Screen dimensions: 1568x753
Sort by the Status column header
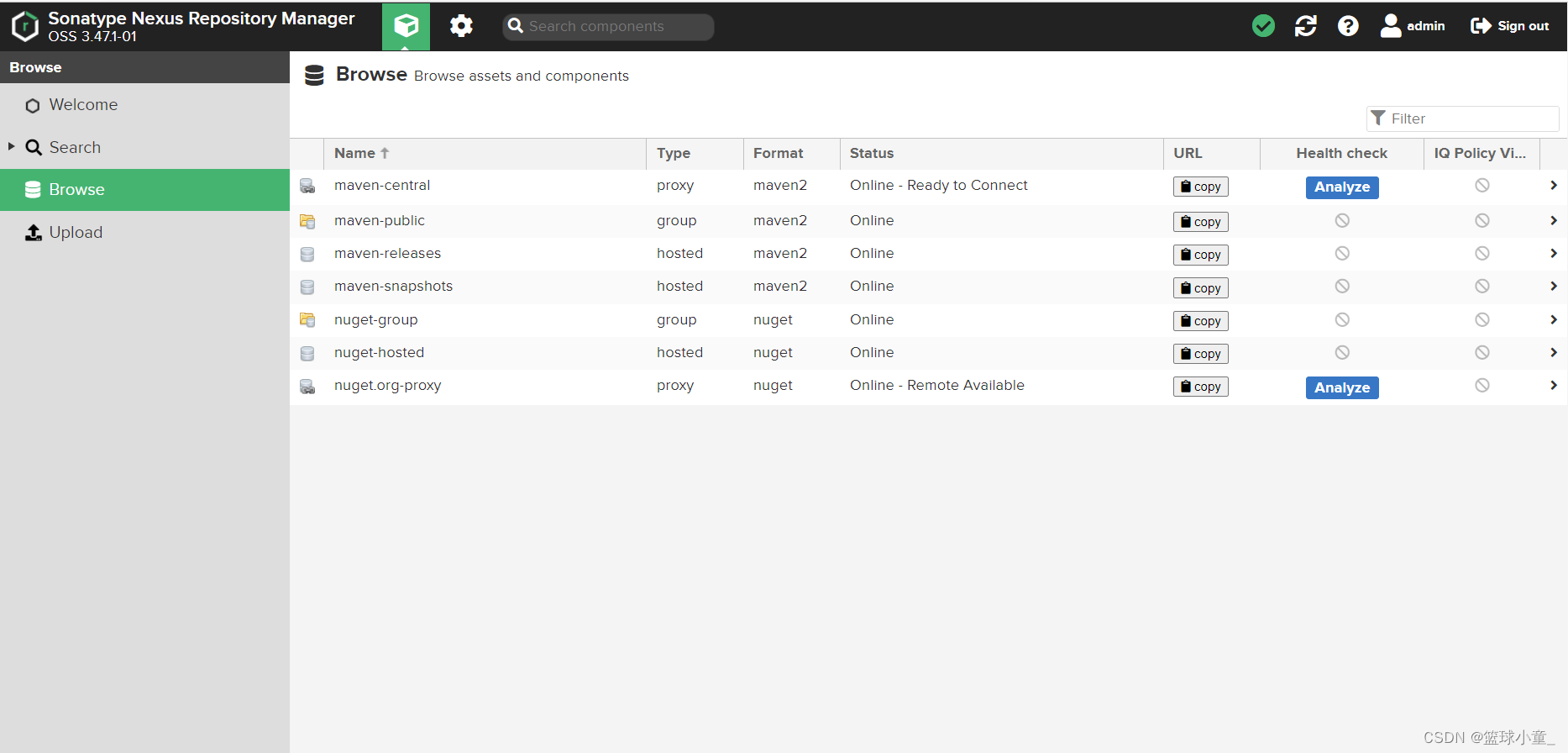(x=1001, y=153)
